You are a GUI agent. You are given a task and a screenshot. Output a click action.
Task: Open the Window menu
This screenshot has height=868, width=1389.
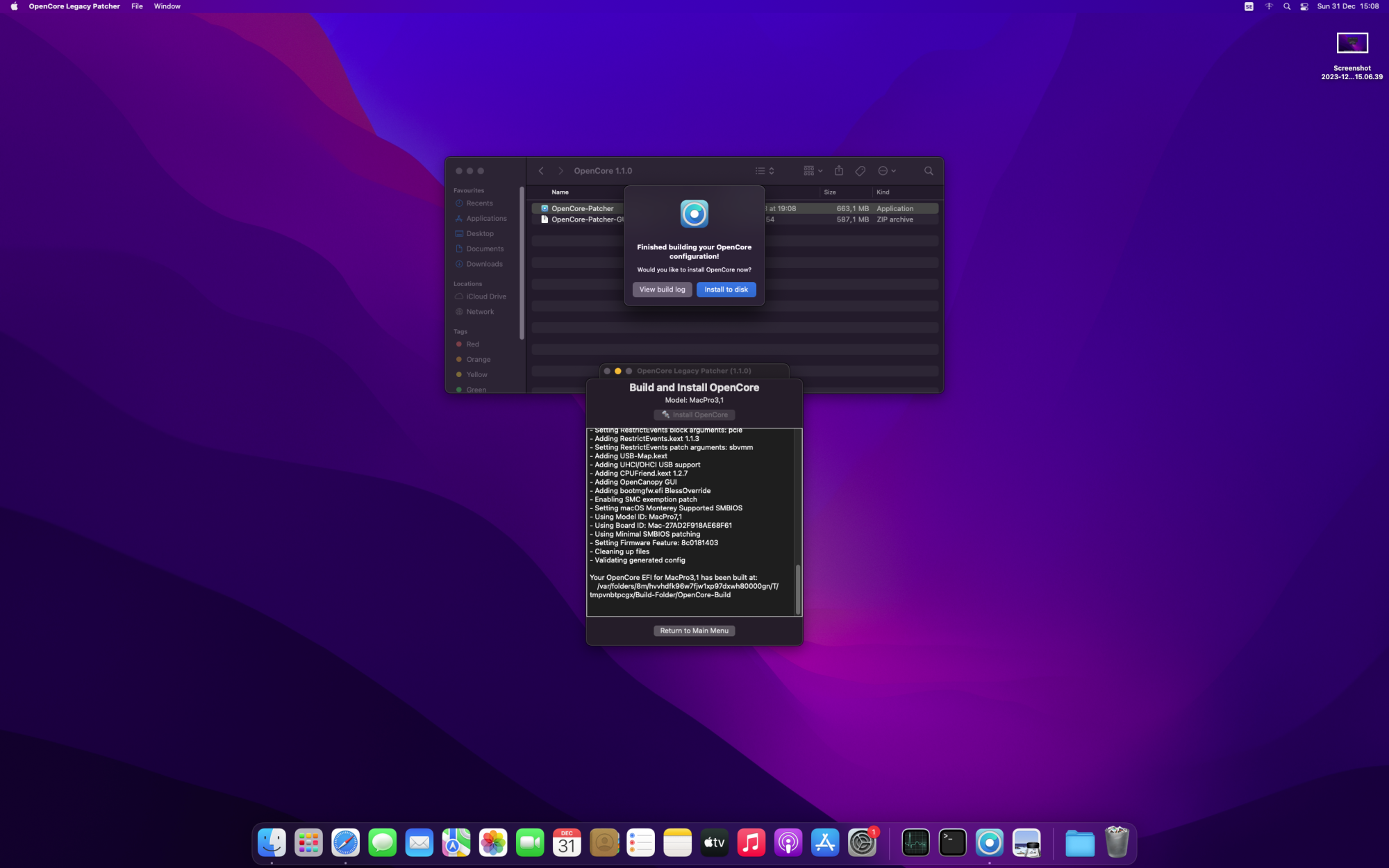[x=167, y=6]
